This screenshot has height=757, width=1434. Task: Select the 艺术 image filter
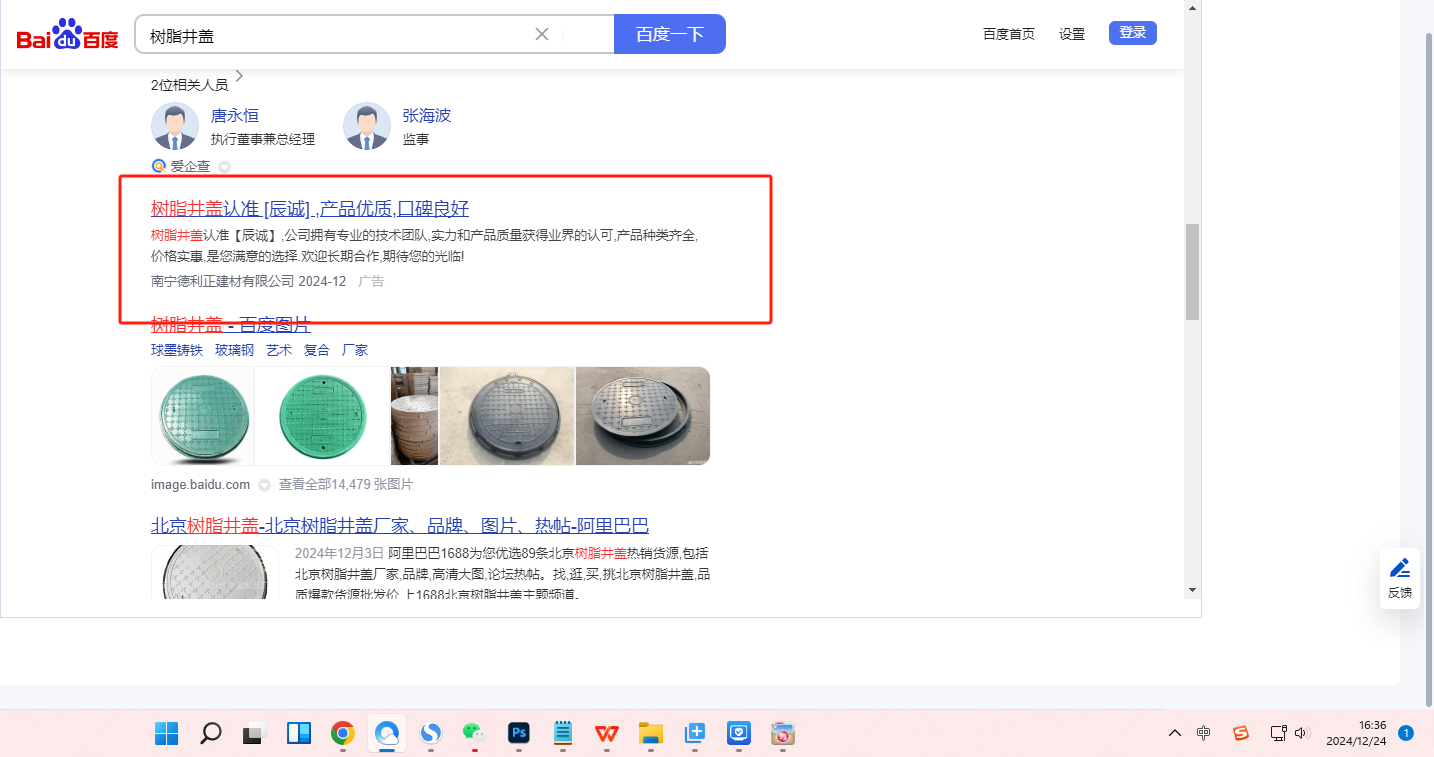(x=279, y=350)
